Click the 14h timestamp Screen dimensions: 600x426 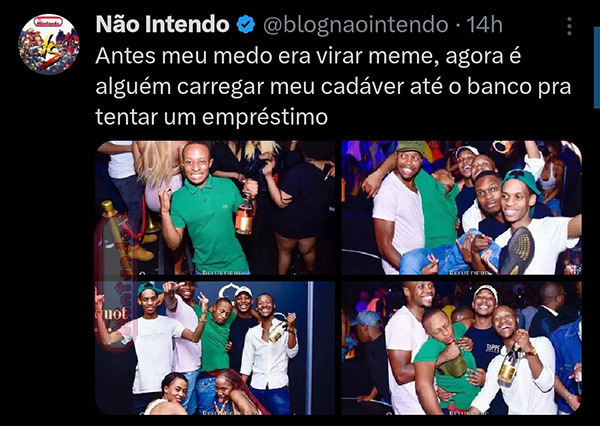tap(484, 25)
